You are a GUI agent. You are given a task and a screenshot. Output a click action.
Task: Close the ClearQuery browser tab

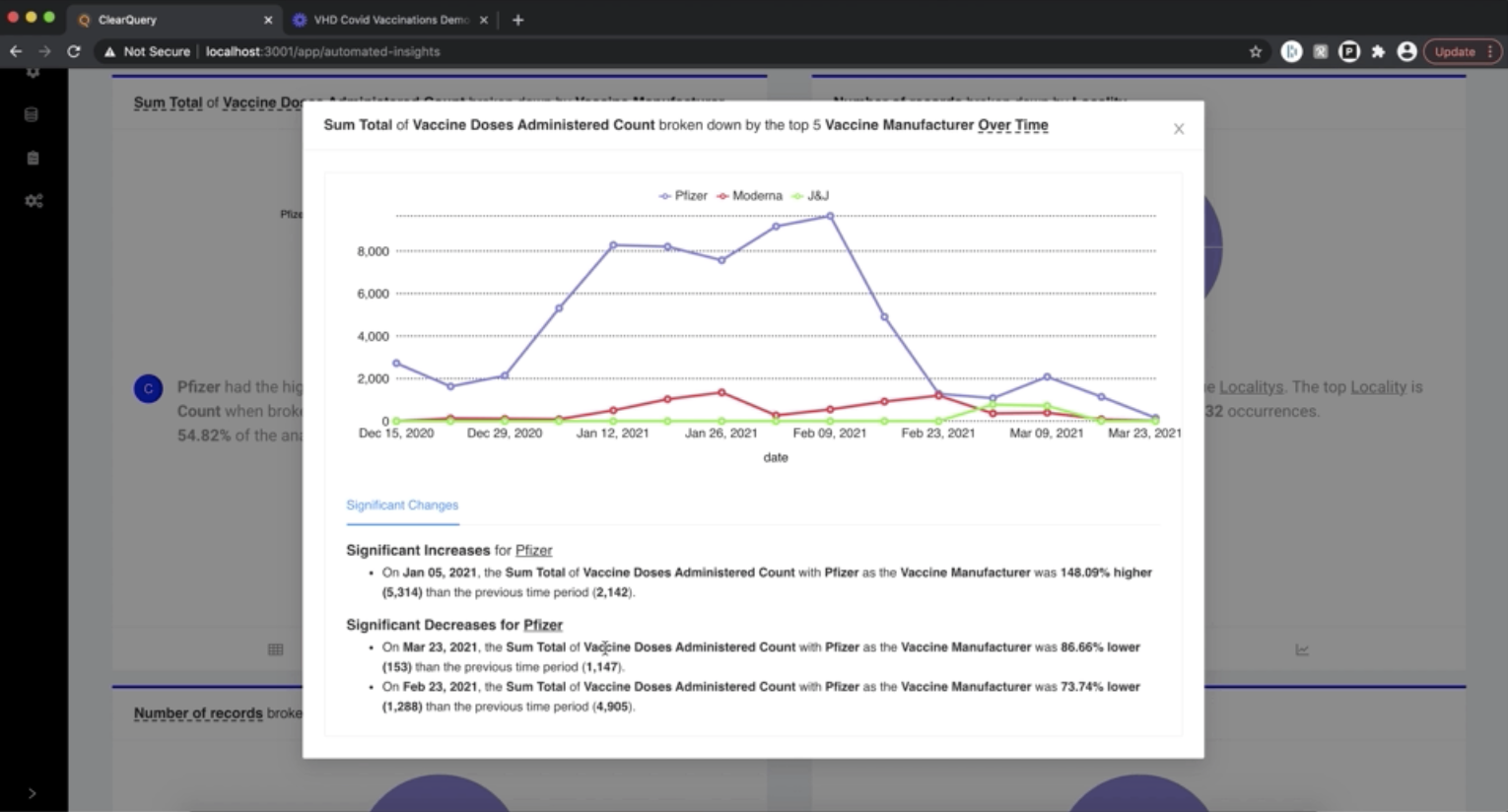pyautogui.click(x=268, y=20)
